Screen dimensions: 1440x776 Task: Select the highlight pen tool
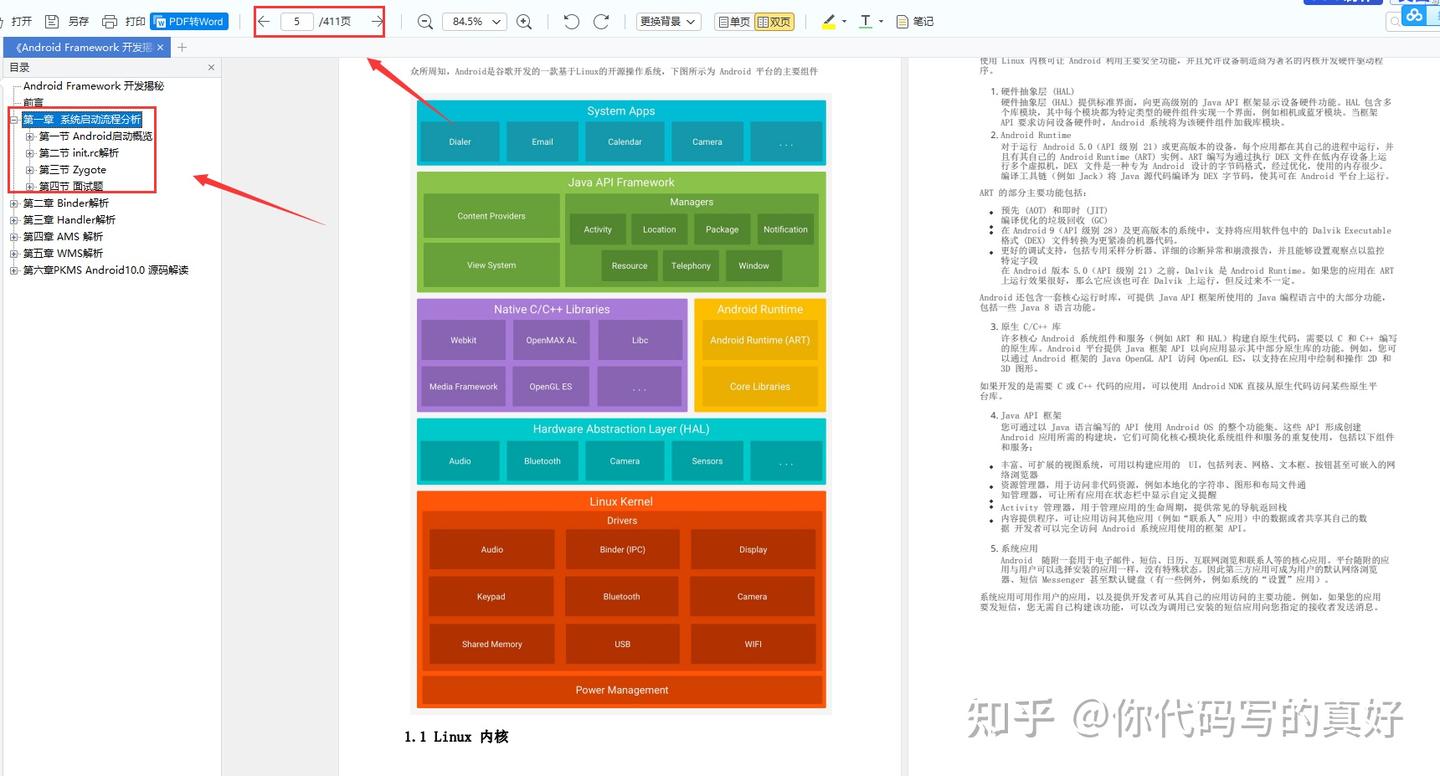[x=827, y=20]
